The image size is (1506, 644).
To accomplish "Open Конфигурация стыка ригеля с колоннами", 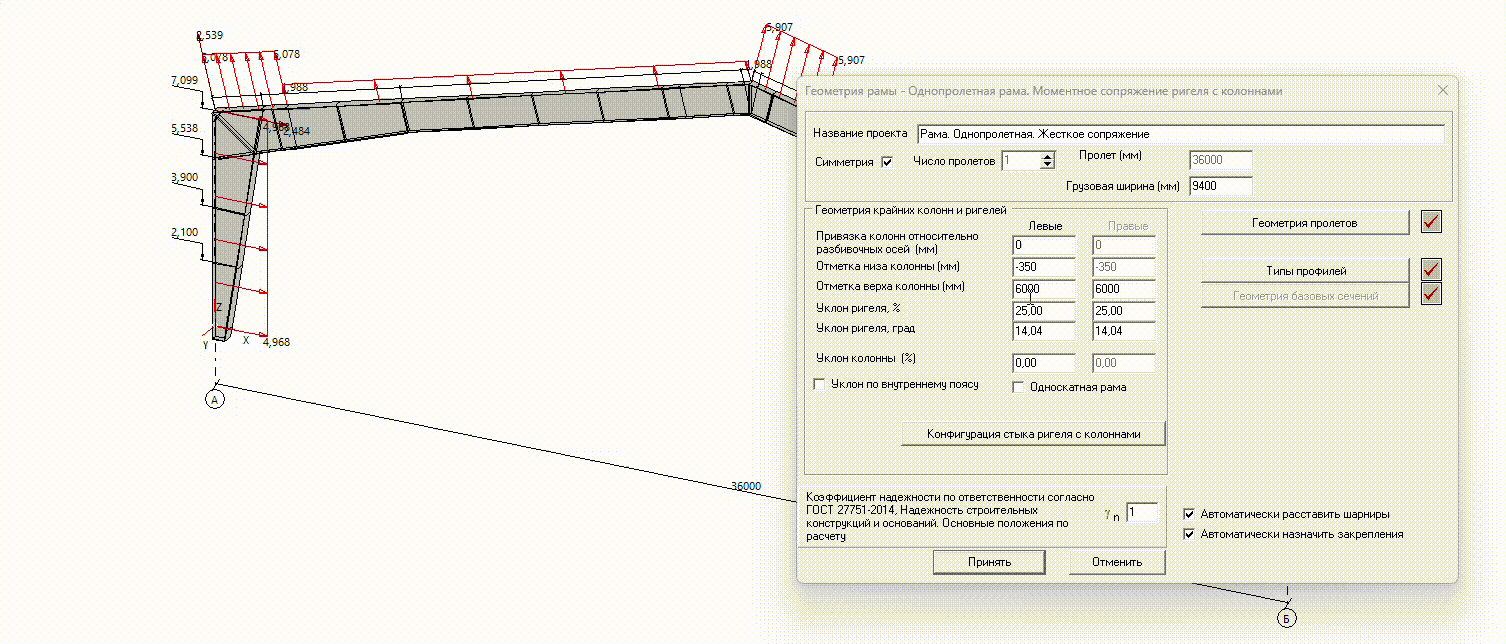I will click(x=1033, y=434).
